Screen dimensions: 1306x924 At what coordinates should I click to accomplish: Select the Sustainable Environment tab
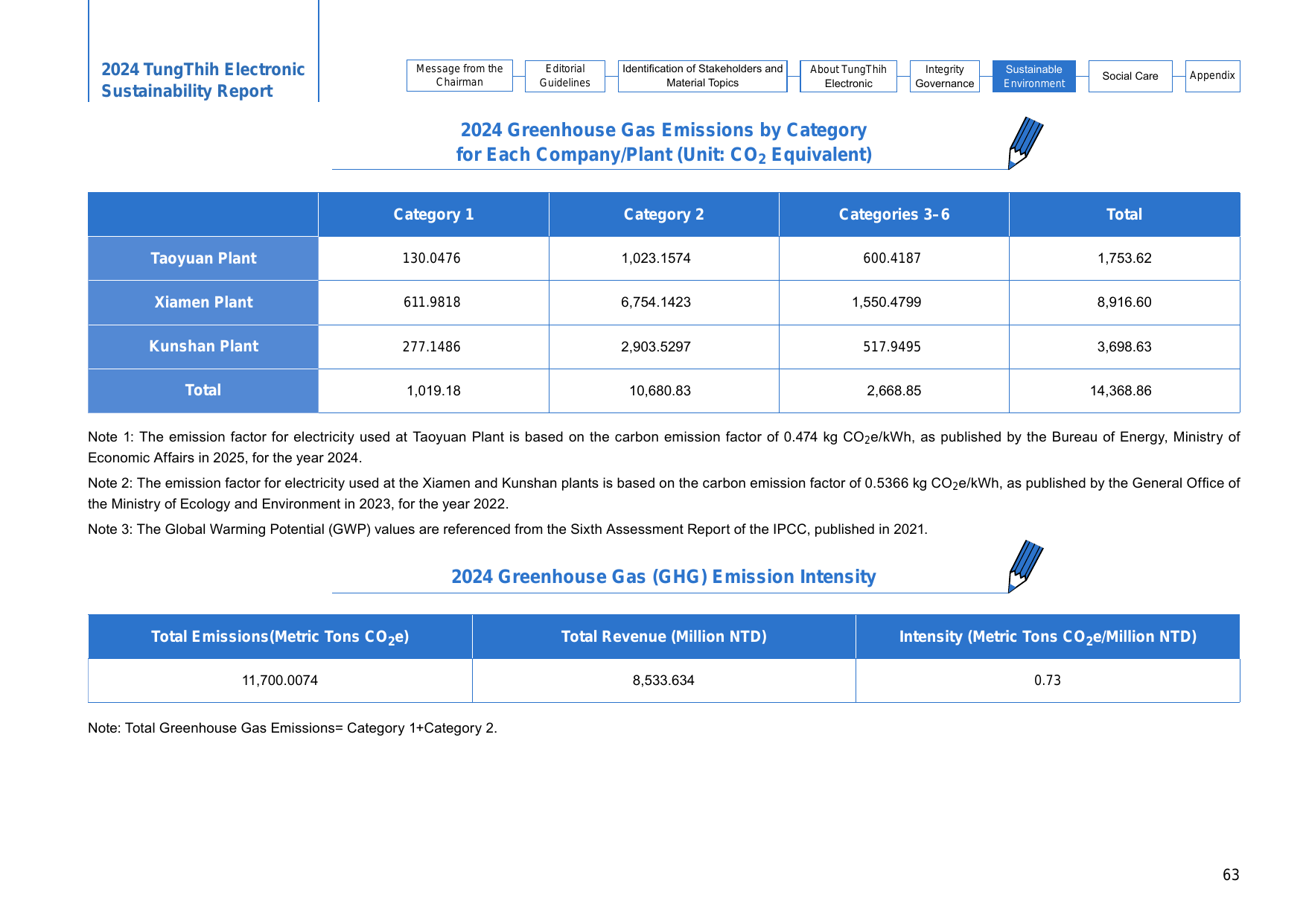pyautogui.click(x=1033, y=76)
